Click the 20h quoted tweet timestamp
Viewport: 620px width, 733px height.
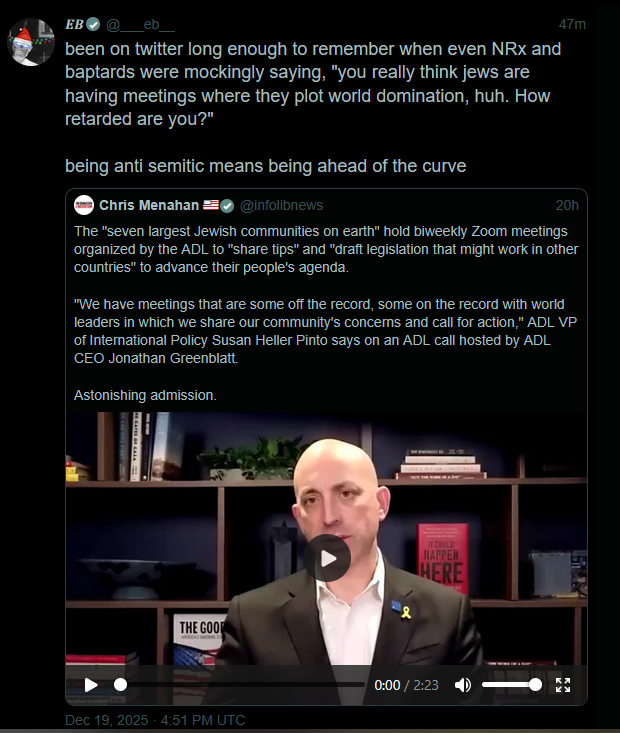click(567, 205)
